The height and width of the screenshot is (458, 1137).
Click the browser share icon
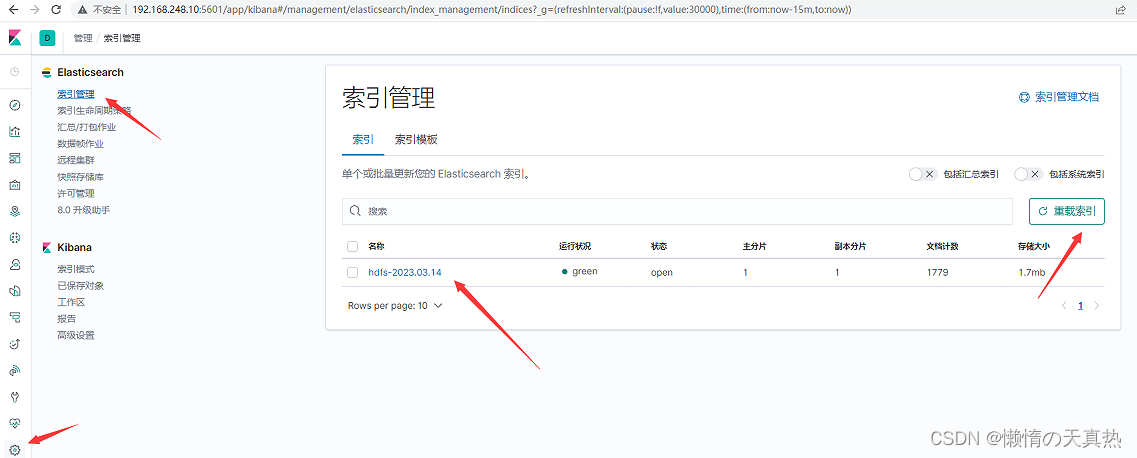1121,10
